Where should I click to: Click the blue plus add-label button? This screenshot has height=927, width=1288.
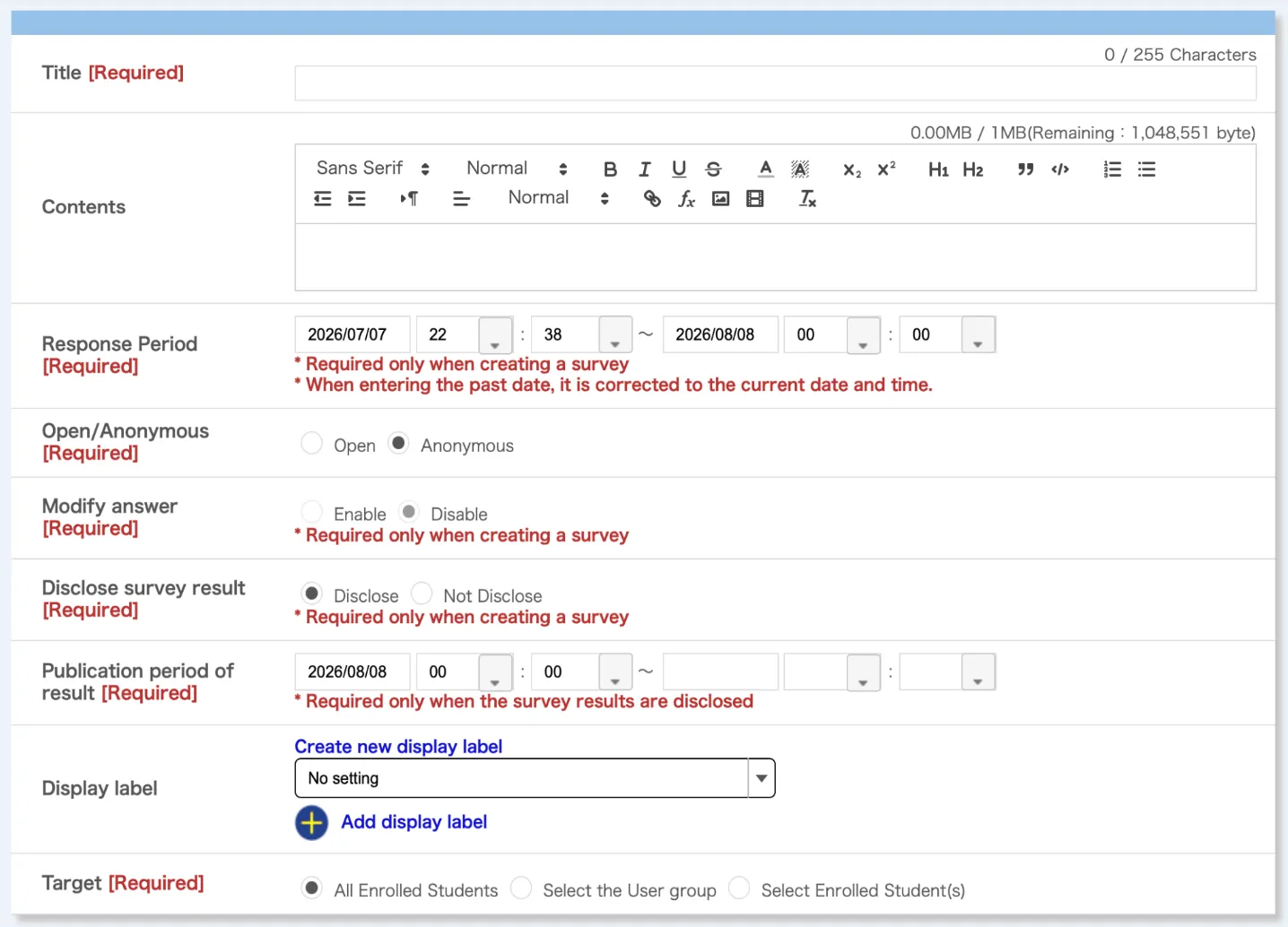pos(311,822)
